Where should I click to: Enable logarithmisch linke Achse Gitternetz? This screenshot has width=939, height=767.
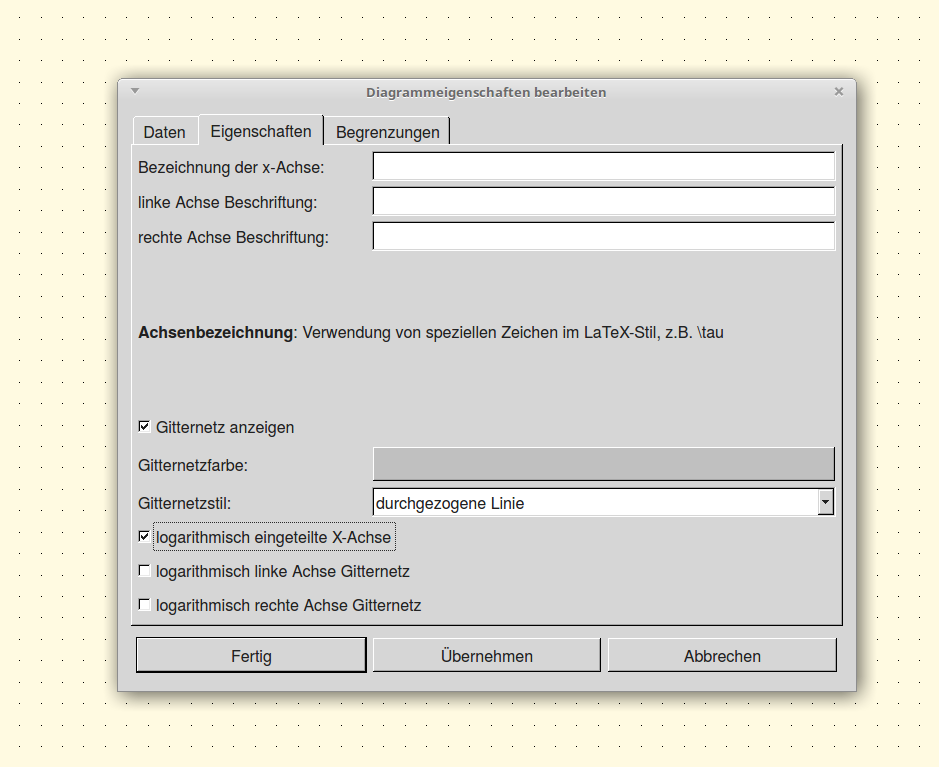tap(144, 571)
